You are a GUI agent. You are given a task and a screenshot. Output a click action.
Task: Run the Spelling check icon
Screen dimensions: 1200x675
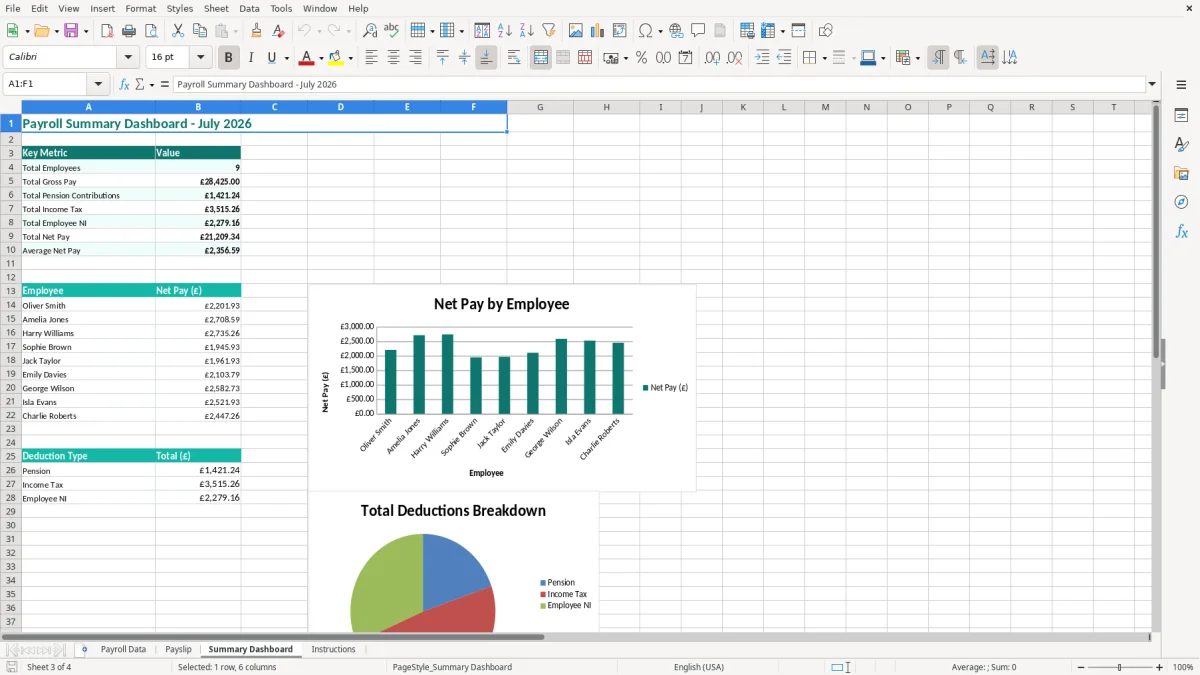392,31
